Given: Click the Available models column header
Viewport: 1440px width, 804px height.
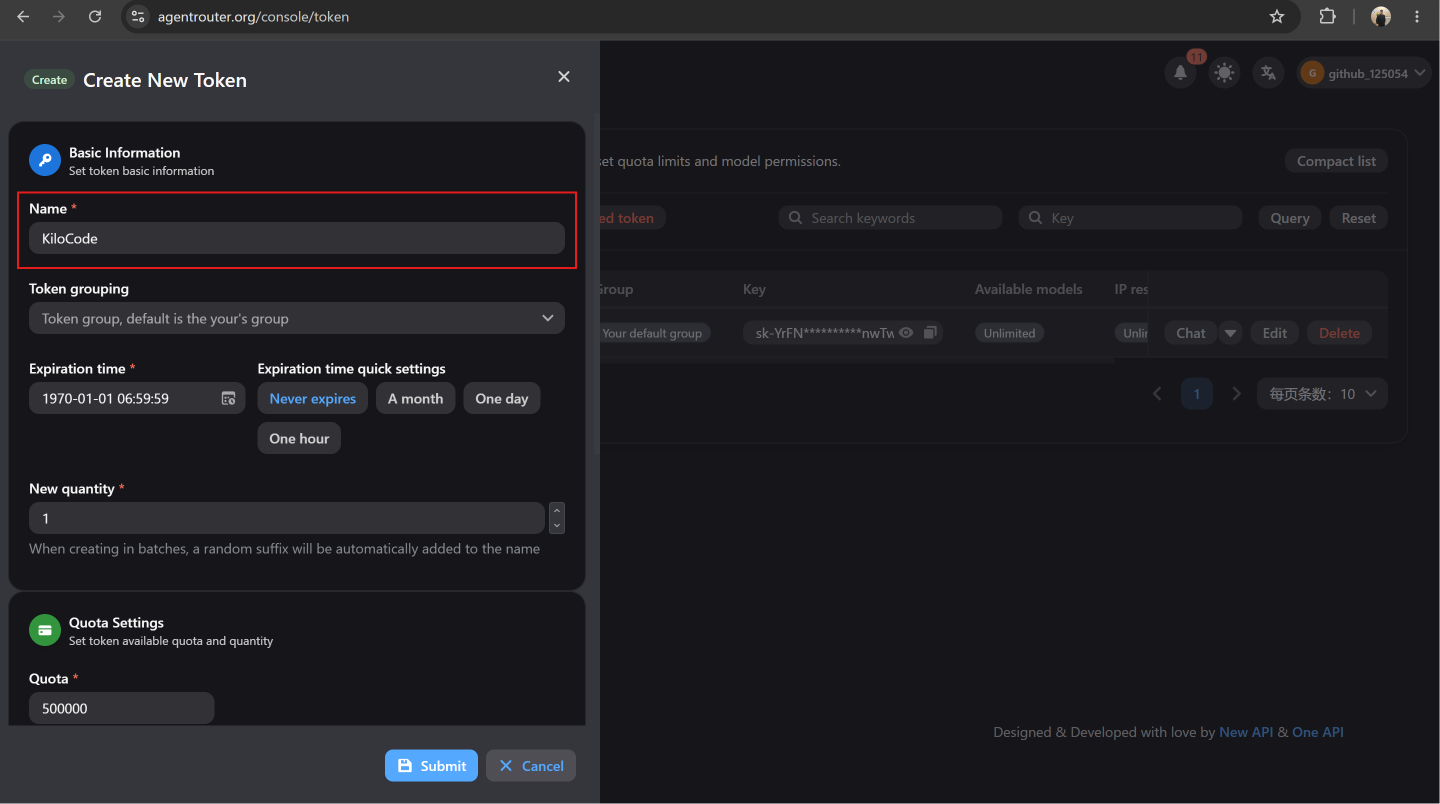Looking at the screenshot, I should [x=1028, y=289].
